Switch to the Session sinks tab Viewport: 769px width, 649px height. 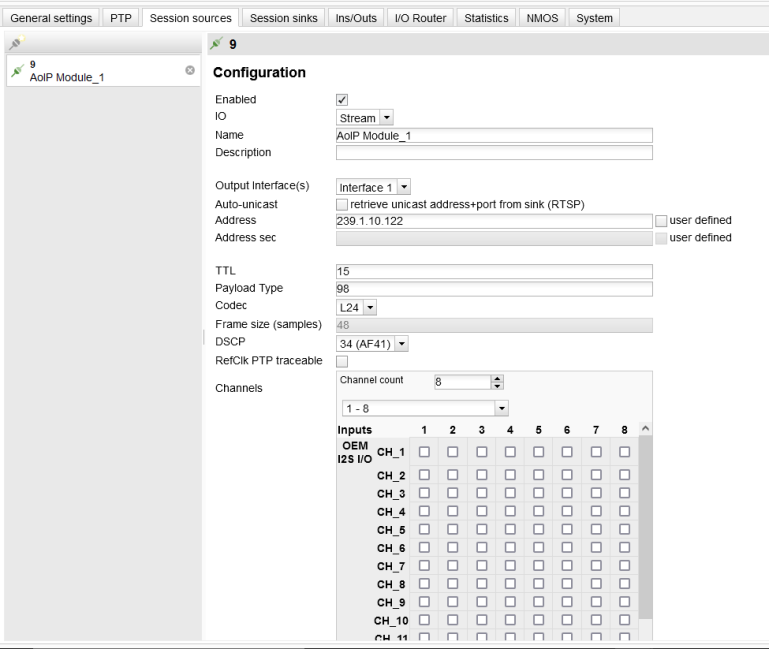[x=283, y=18]
